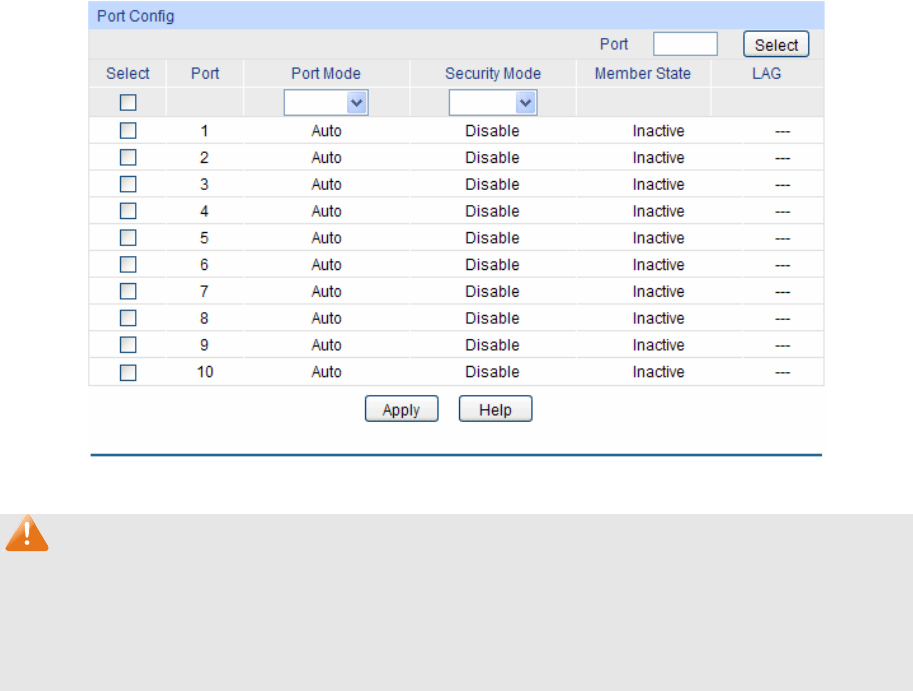Select the checkbox for port 2
913x691 pixels.
pyautogui.click(x=128, y=157)
